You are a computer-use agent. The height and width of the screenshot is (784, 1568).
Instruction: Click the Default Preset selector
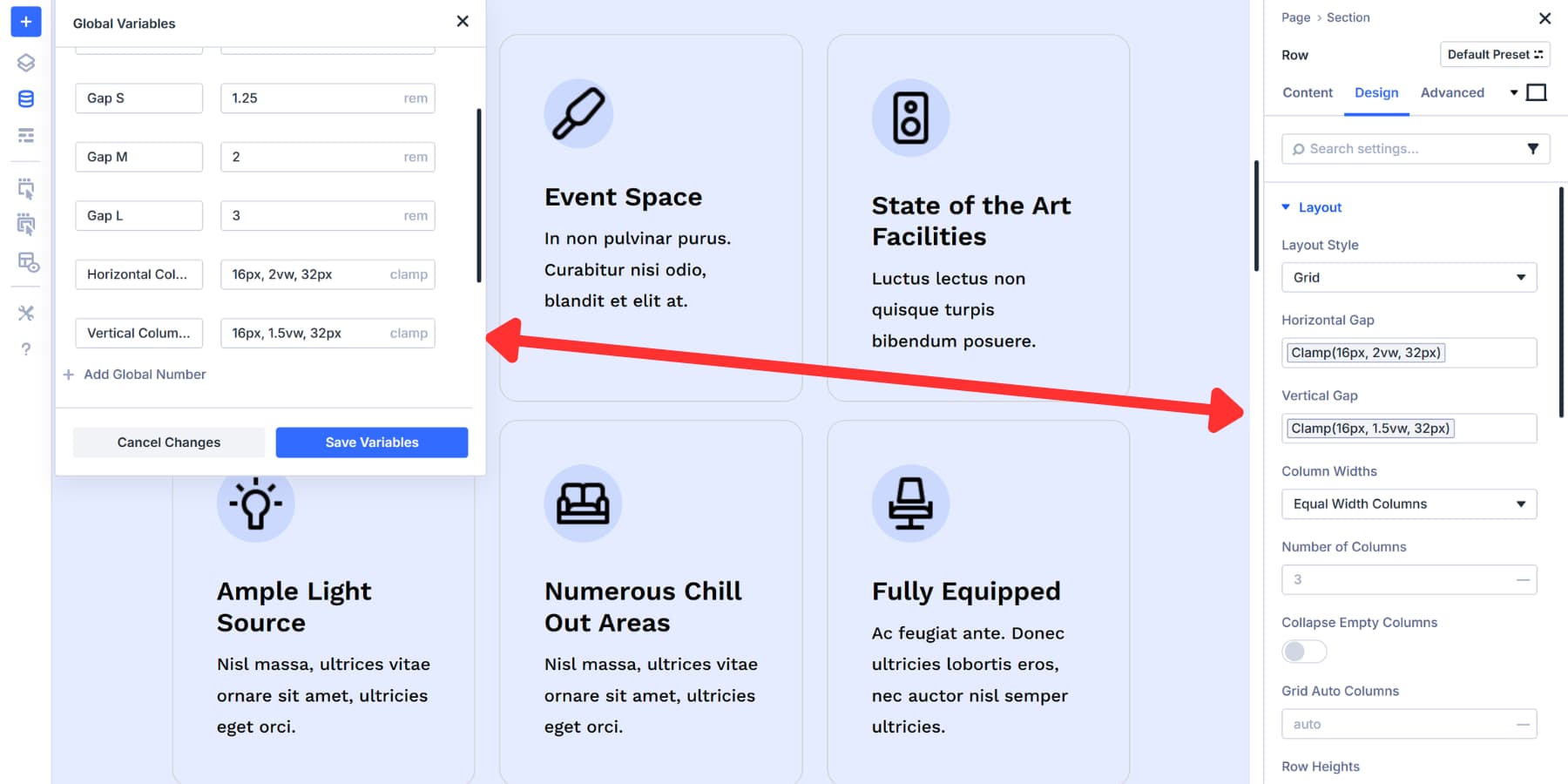1495,54
